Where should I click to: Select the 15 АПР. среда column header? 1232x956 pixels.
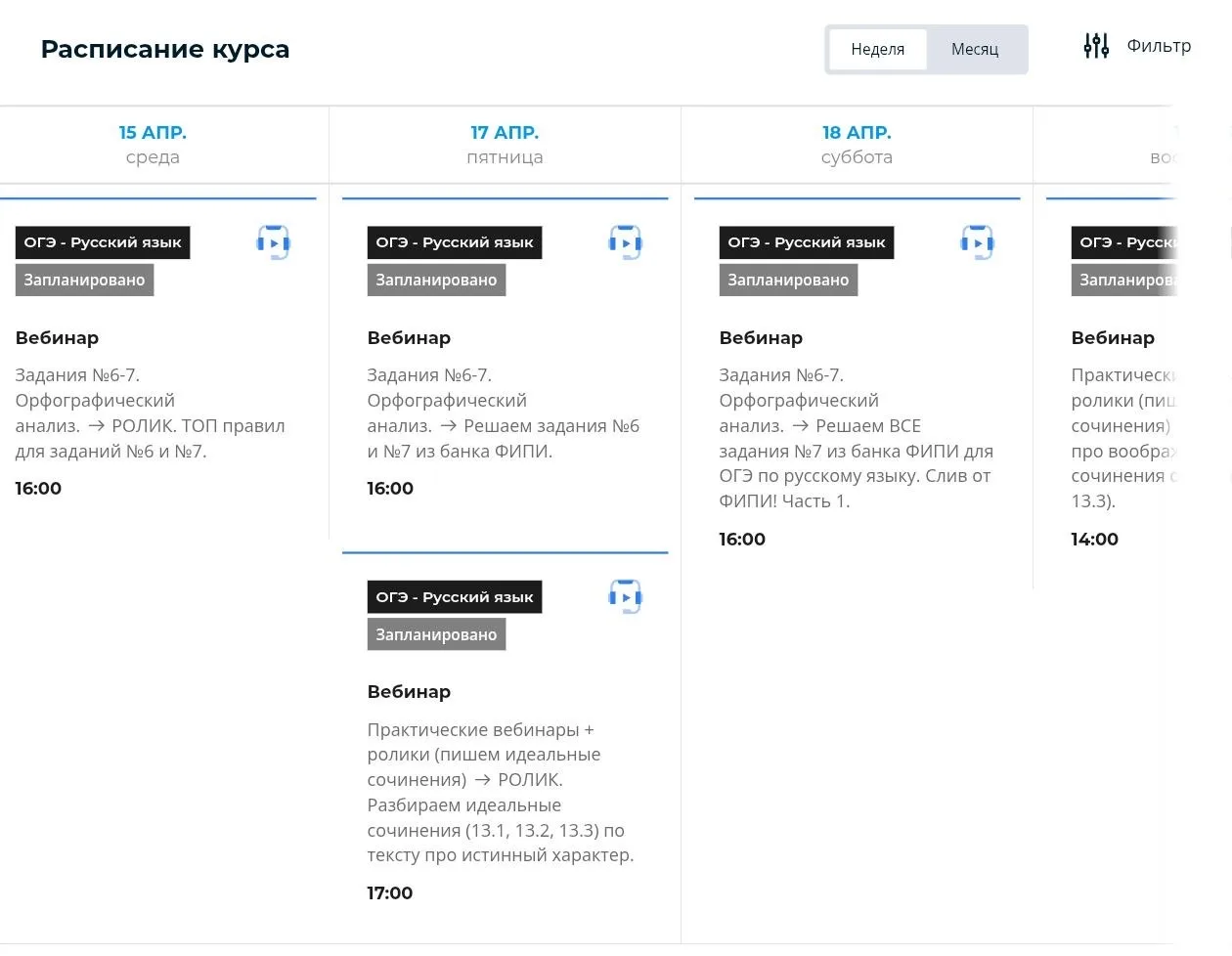click(153, 145)
